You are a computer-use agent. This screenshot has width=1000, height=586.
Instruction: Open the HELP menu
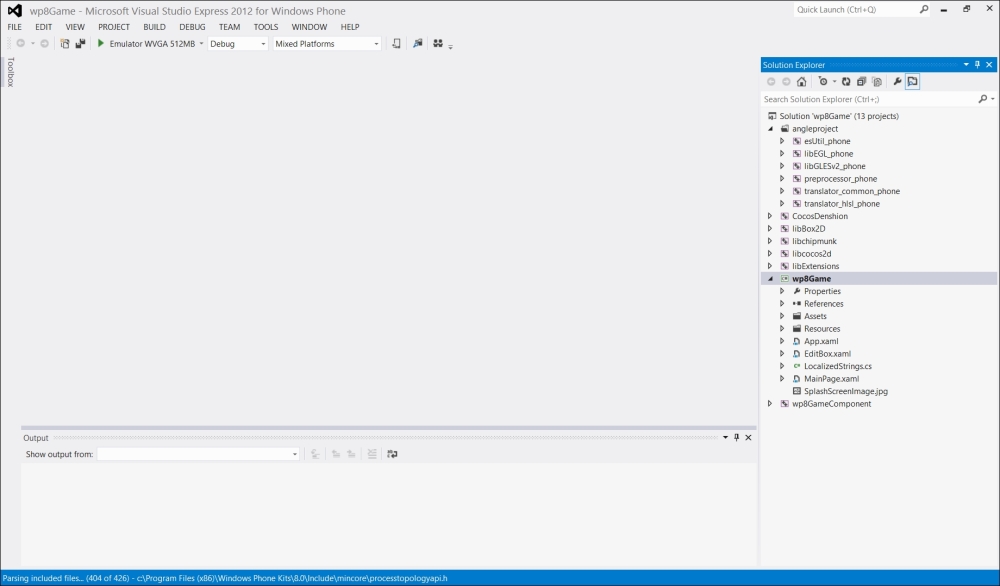click(x=350, y=27)
